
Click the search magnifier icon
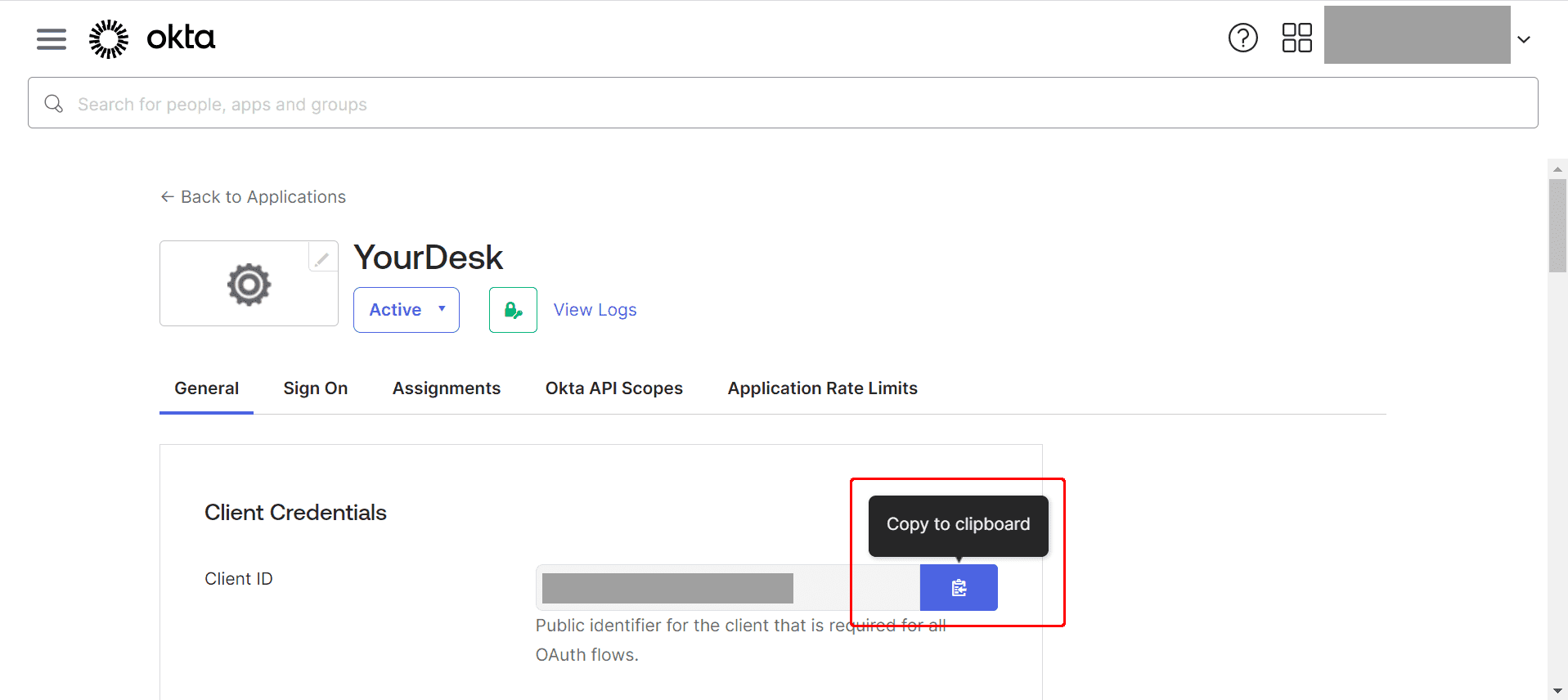click(54, 104)
